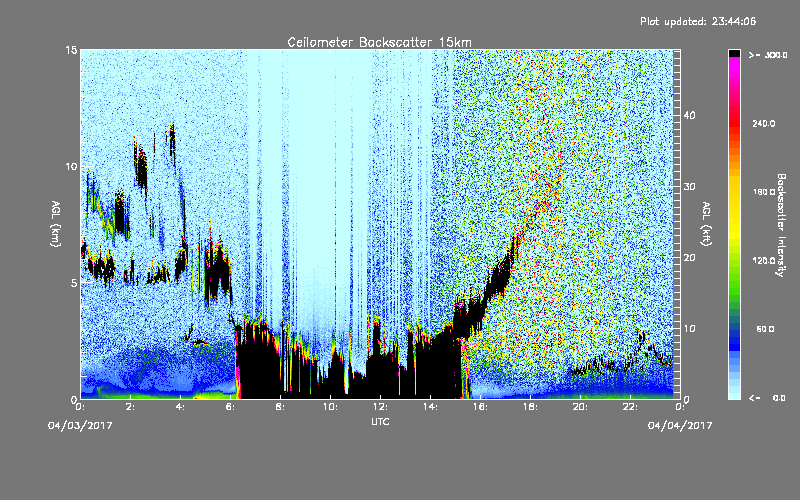Viewport: 800px width, 500px height.
Task: Click the '14:' hour tick label
Action: pos(430,407)
